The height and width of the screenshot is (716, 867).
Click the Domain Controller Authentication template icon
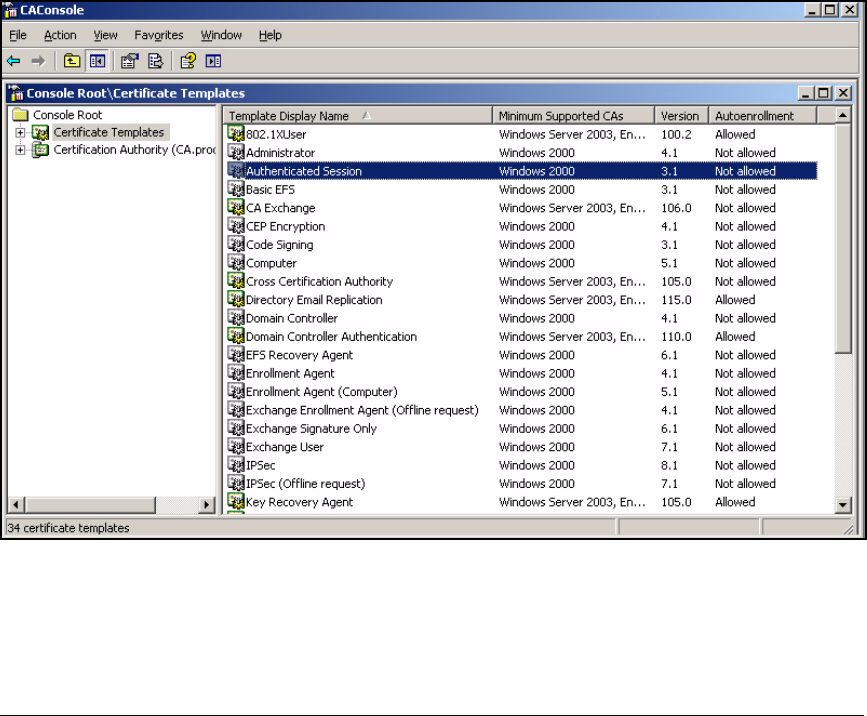point(236,336)
